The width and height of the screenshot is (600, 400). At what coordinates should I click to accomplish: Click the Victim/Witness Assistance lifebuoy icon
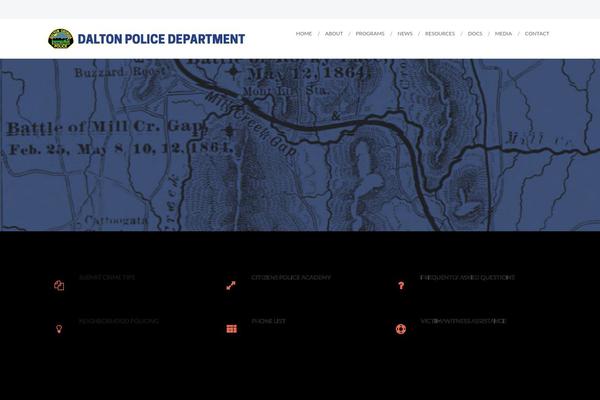[401, 329]
